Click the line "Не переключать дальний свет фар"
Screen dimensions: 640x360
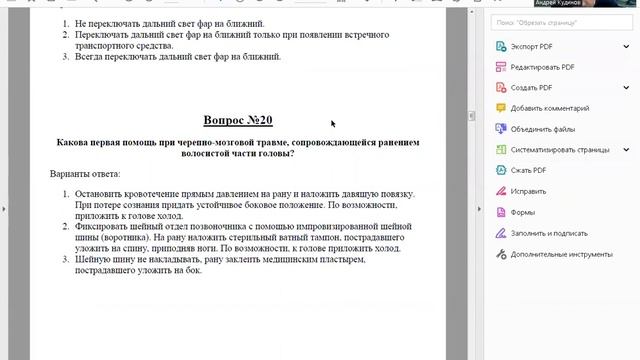169,24
